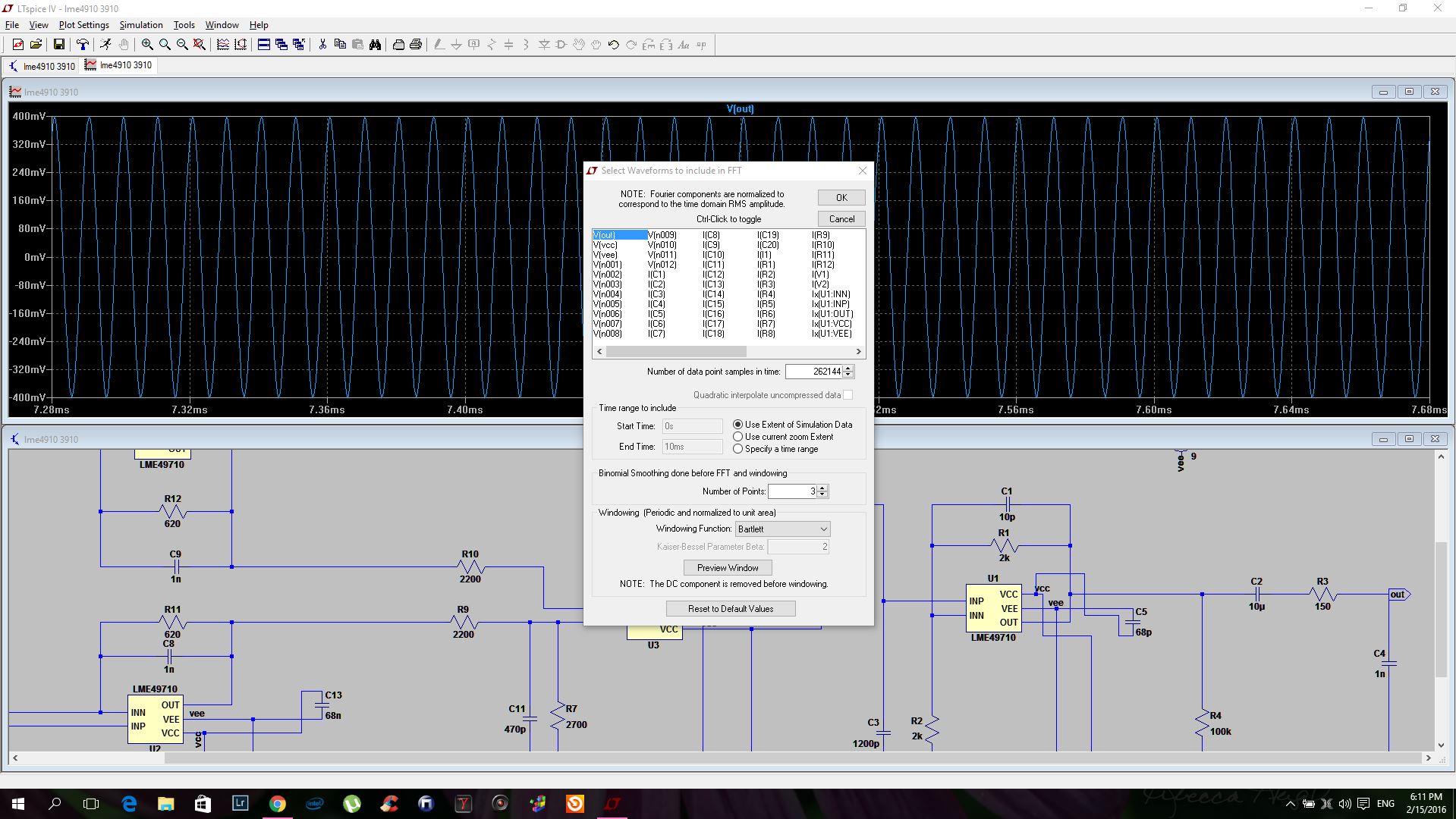This screenshot has width=1456, height=819.
Task: Decrease number of data point samples
Action: [848, 375]
